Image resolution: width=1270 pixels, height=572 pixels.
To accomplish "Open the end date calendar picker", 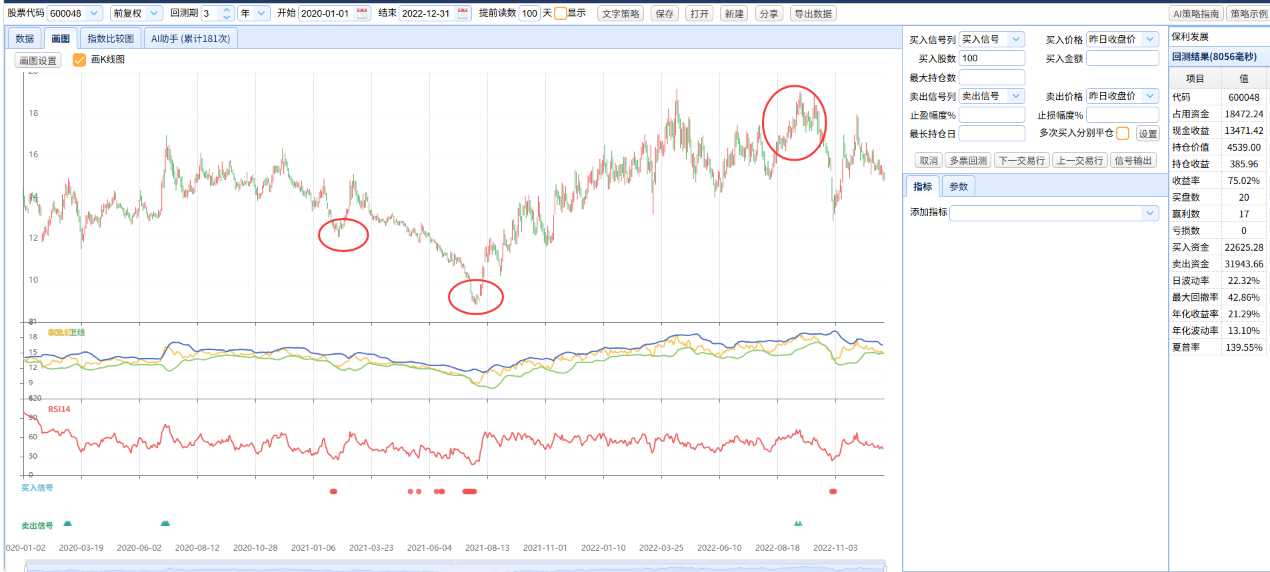I will tap(462, 14).
